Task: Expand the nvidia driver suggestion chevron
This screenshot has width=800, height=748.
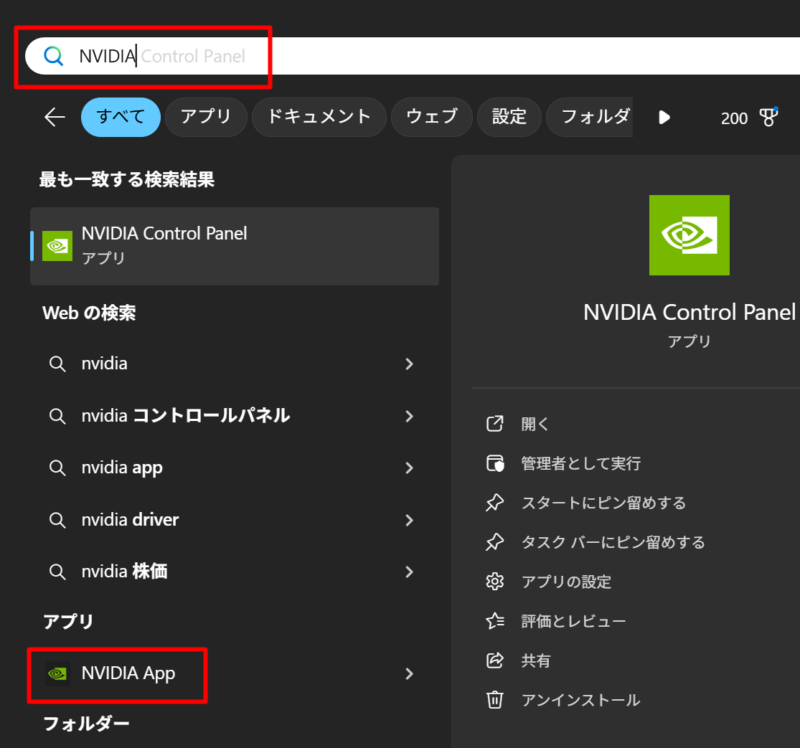Action: pos(409,519)
